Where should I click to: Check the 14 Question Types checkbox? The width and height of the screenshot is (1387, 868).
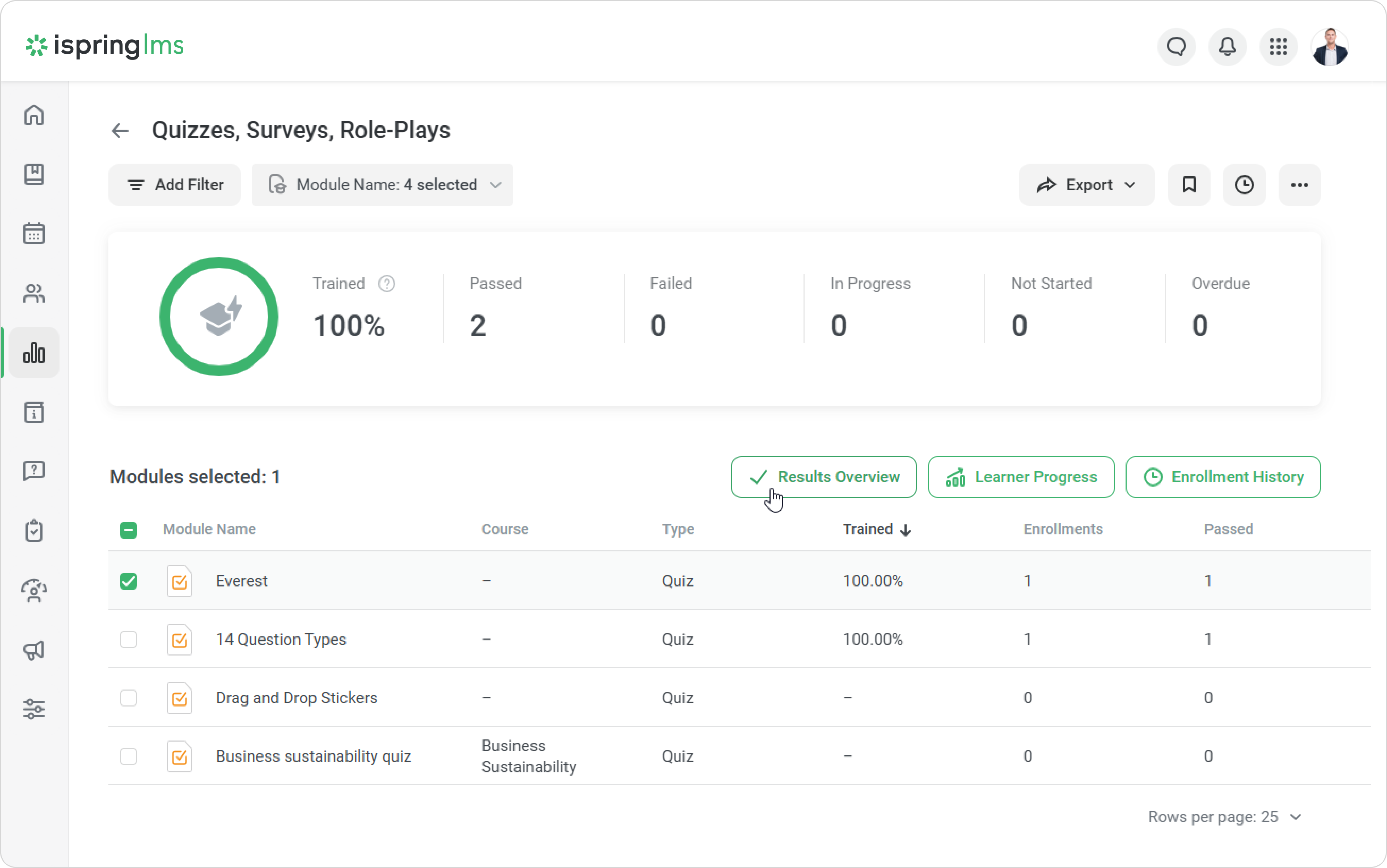(x=129, y=640)
